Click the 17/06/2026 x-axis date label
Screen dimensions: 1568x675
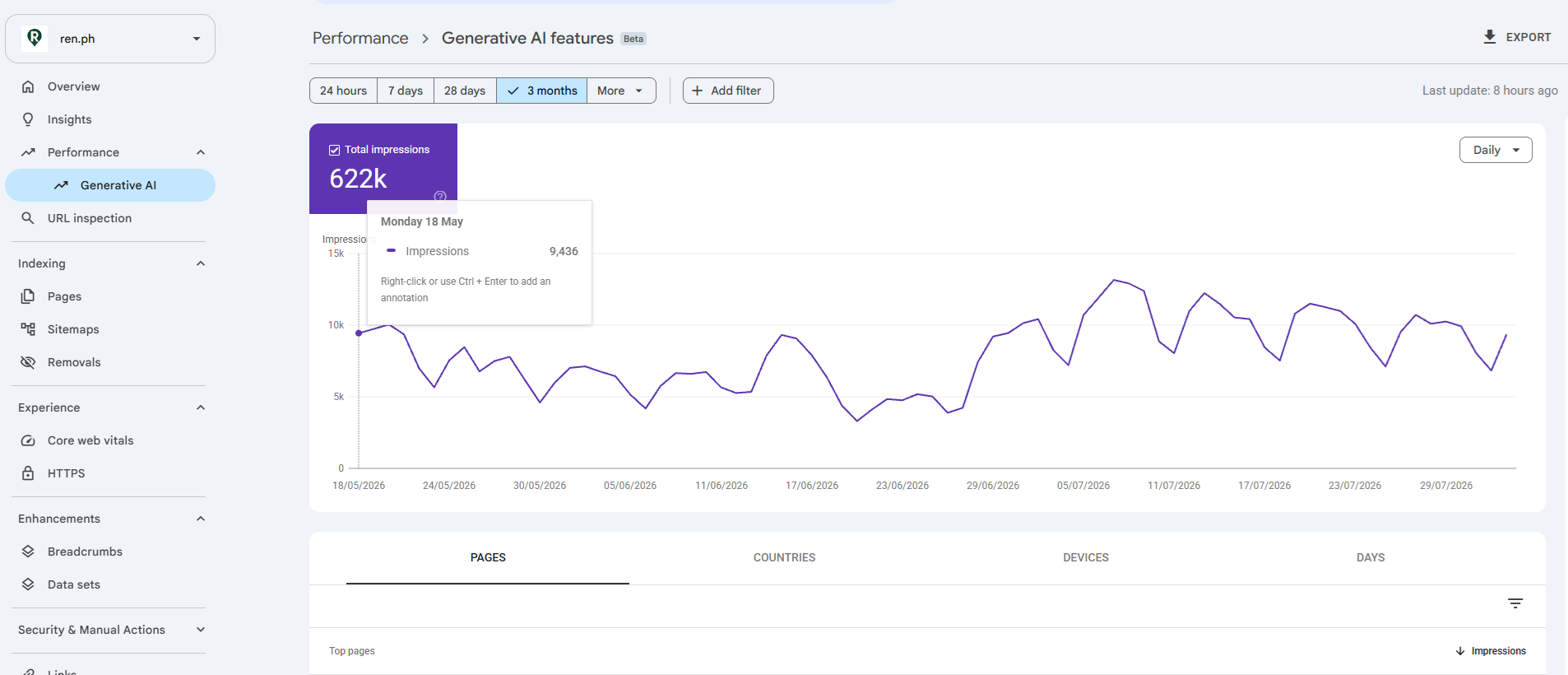click(x=812, y=486)
